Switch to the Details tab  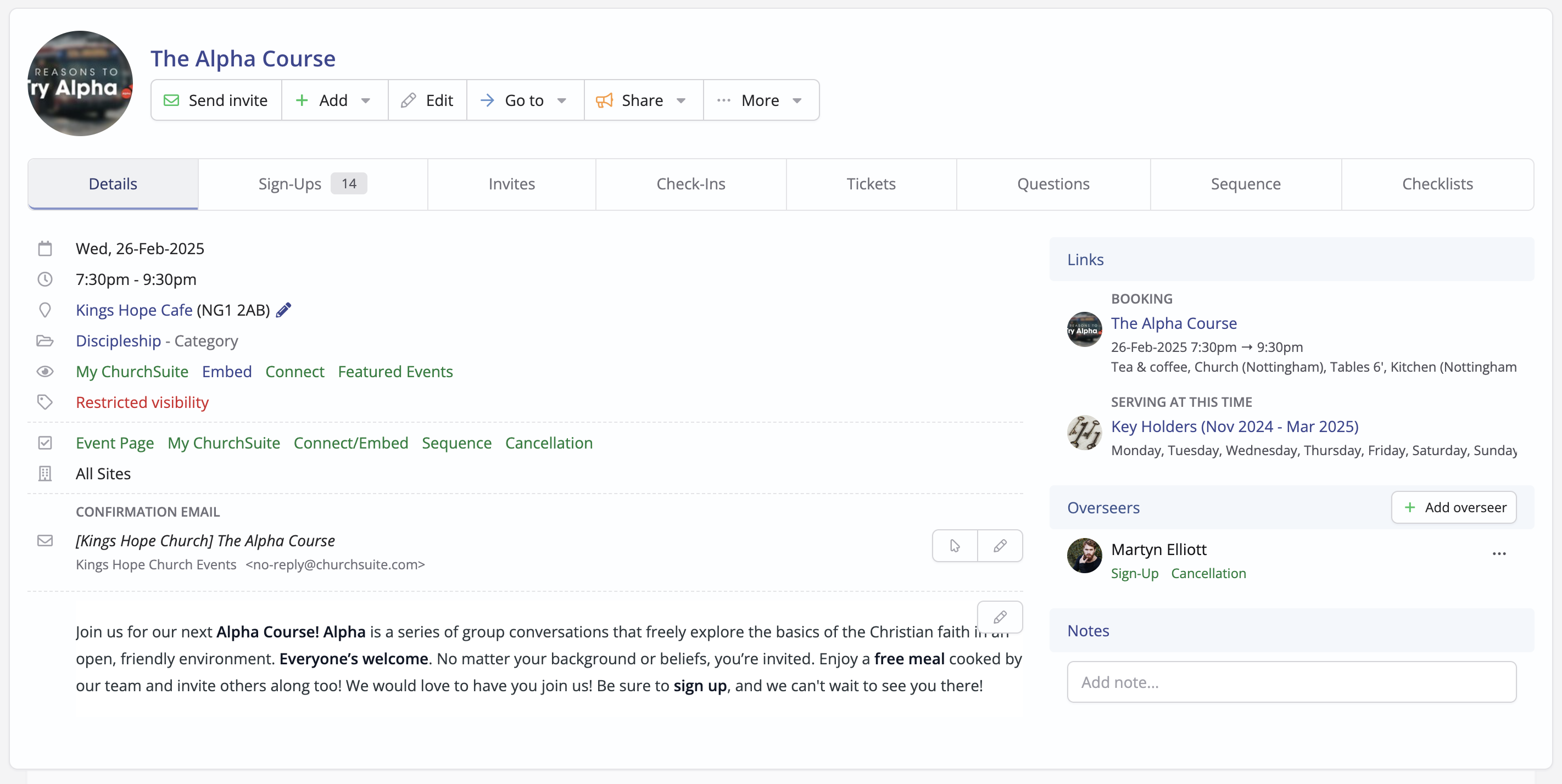coord(113,184)
